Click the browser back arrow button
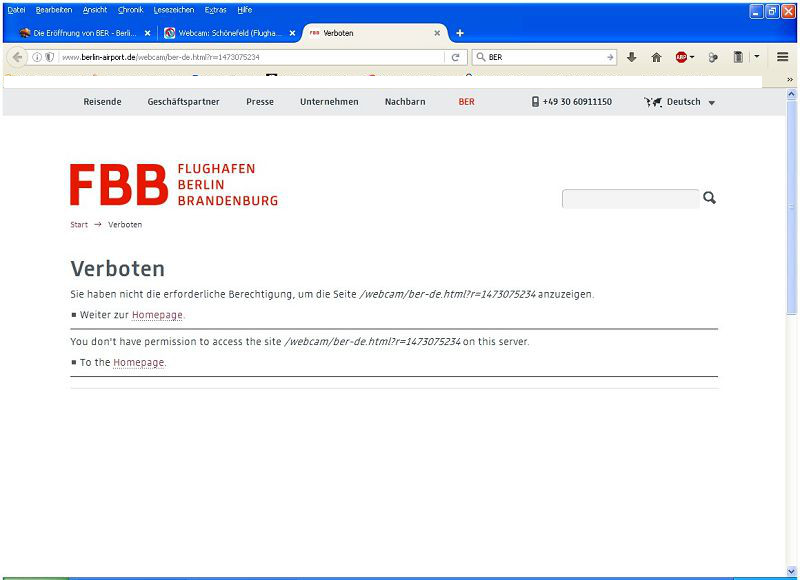Screen dimensions: 800x580 pos(17,57)
